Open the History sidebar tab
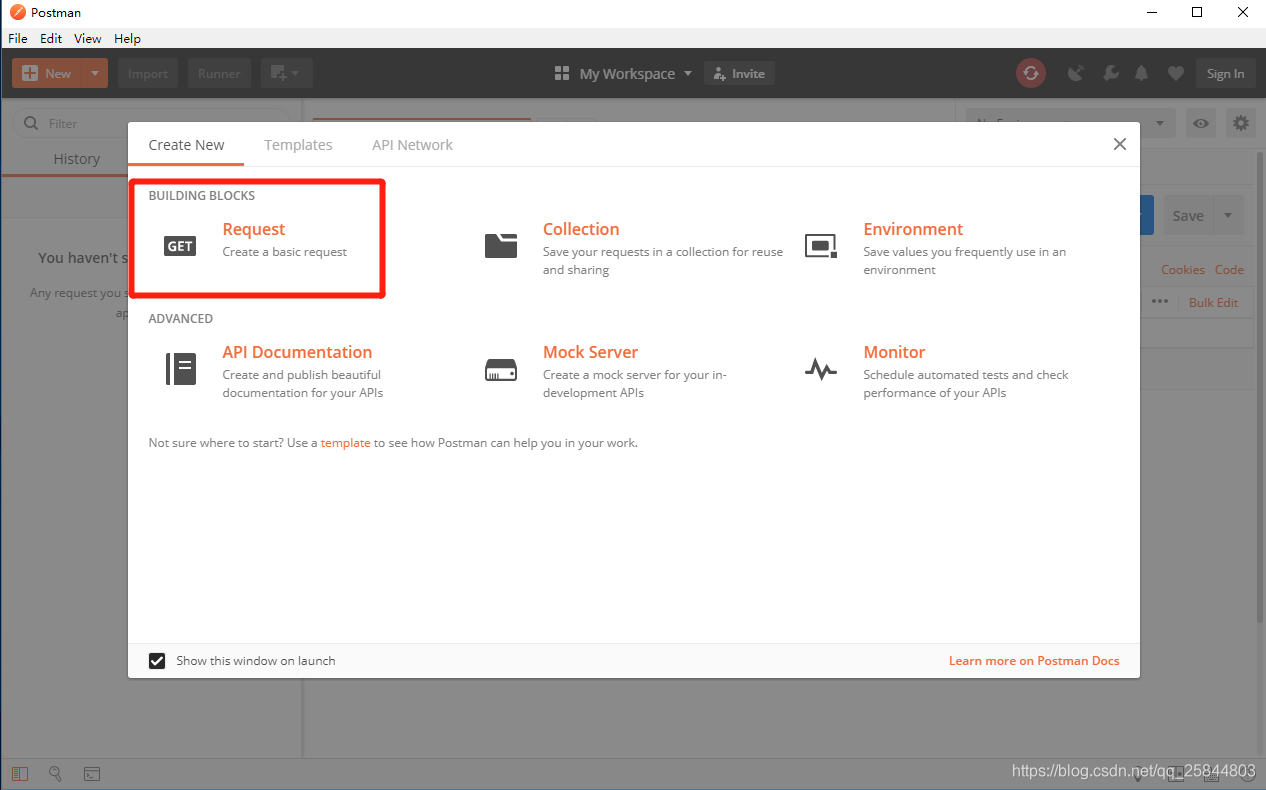This screenshot has width=1266, height=790. [x=77, y=159]
